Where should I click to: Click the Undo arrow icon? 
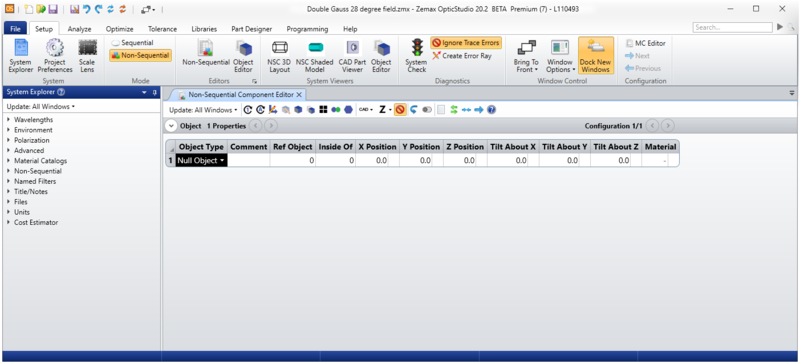pos(87,9)
